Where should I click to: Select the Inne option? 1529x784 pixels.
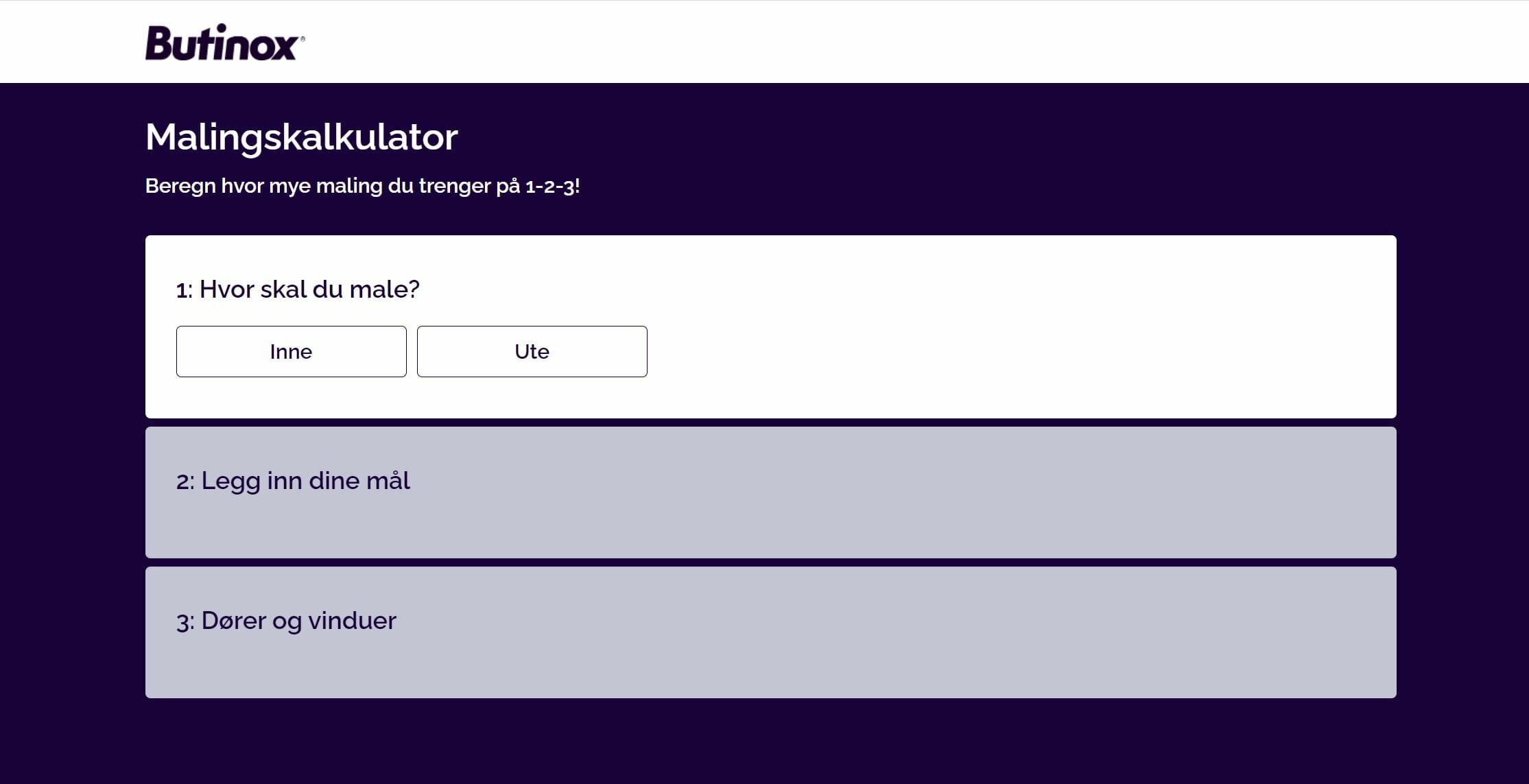(x=291, y=351)
